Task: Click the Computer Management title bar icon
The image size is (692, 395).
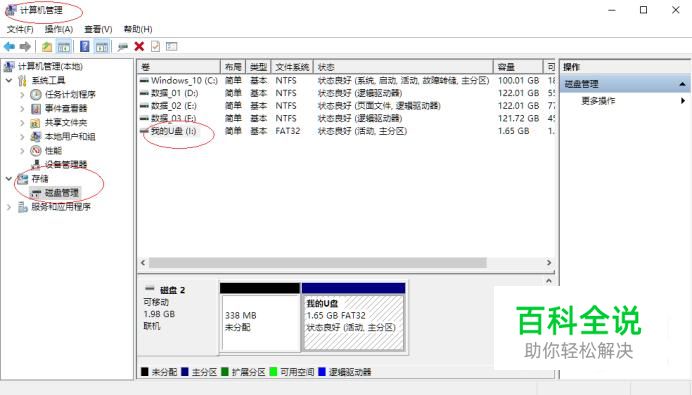Action: tap(11, 10)
